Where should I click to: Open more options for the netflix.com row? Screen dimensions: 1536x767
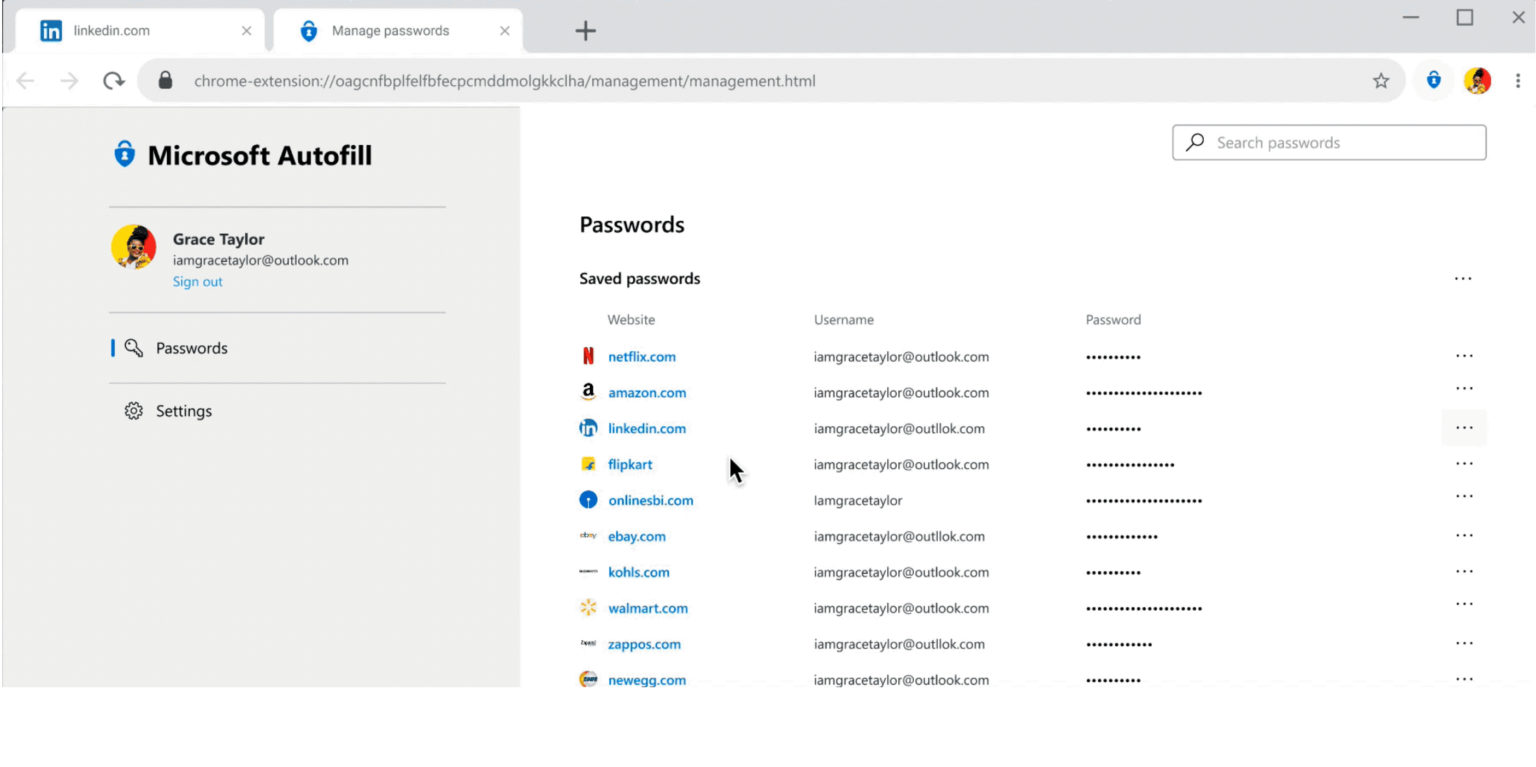pyautogui.click(x=1464, y=356)
